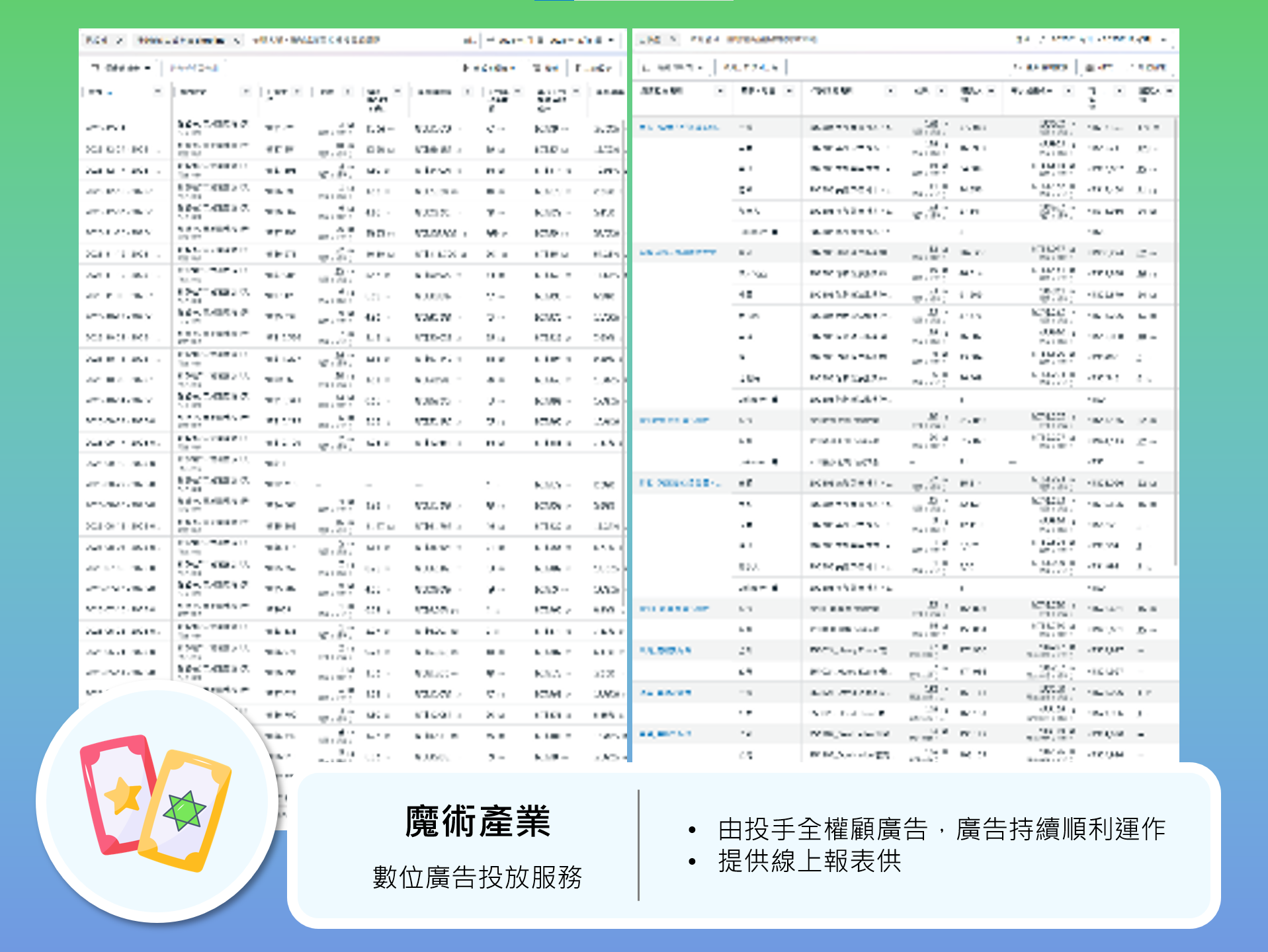Remove the second filter chip in left report
This screenshot has height=952, width=1268.
tap(237, 40)
